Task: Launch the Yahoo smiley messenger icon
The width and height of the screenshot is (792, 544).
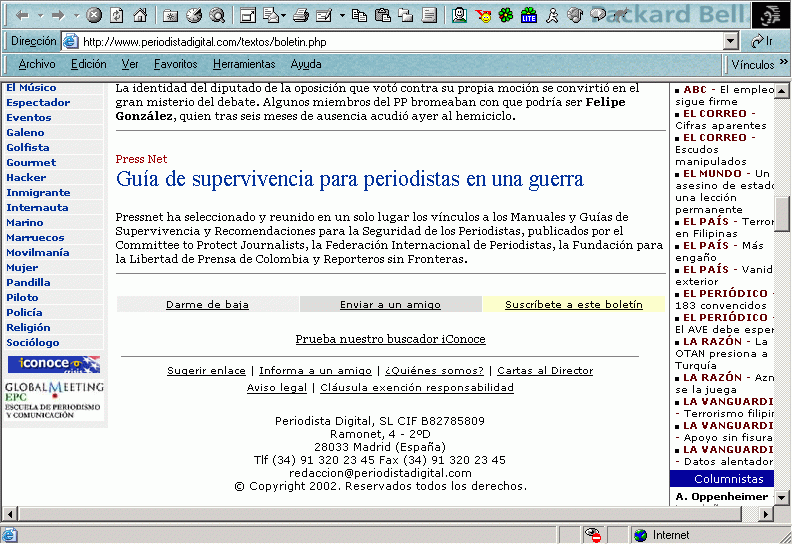Action: point(483,16)
